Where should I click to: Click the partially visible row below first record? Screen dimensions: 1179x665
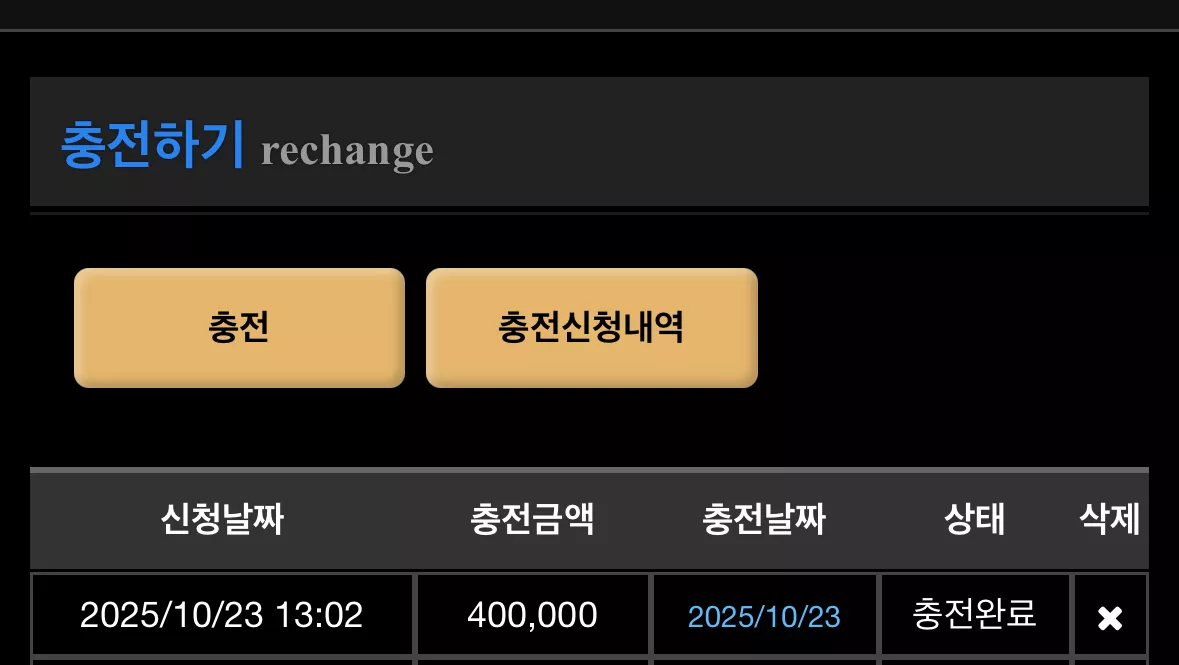pos(590,662)
